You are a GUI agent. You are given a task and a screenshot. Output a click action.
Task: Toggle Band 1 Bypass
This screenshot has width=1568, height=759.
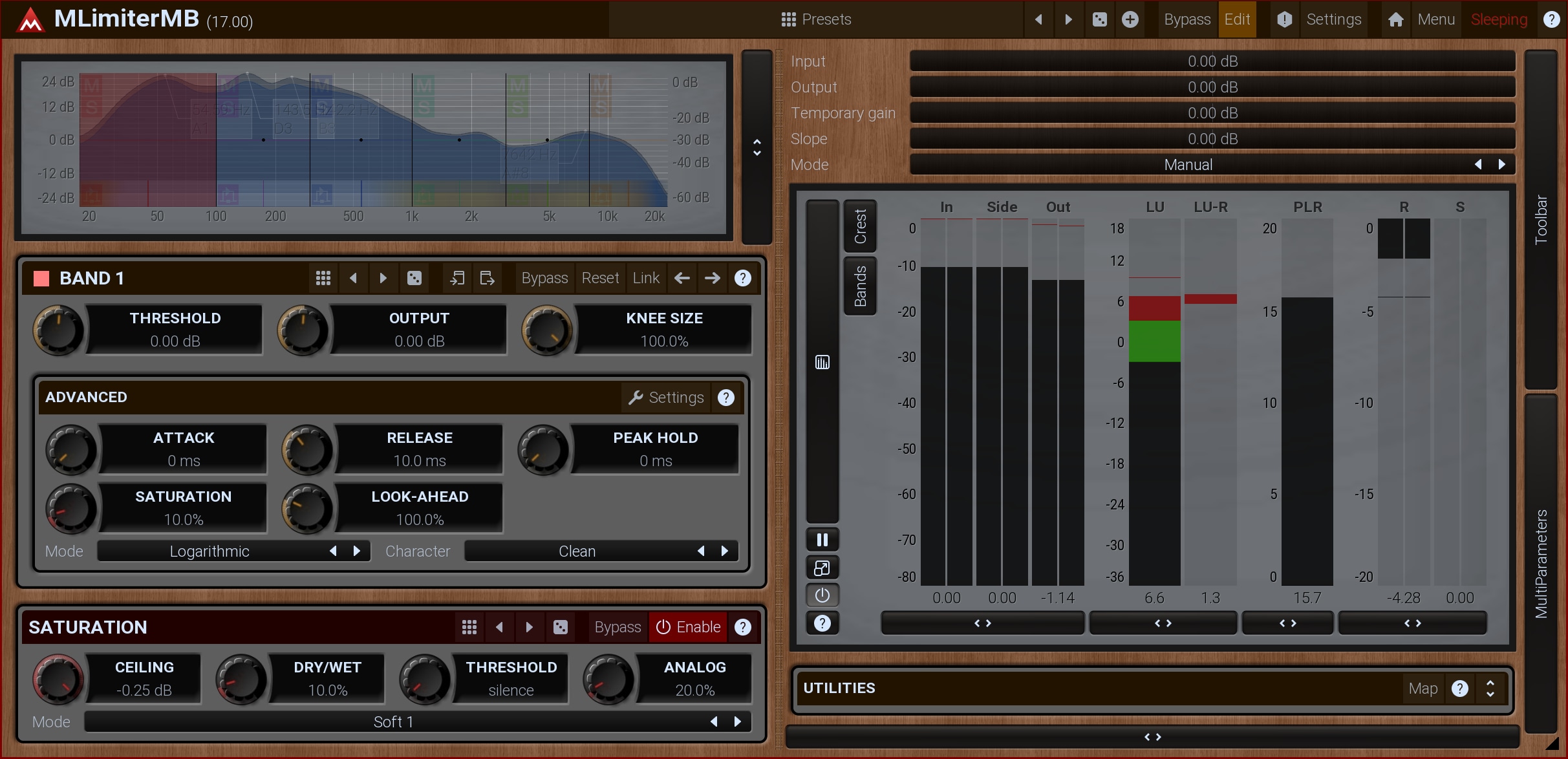coord(544,278)
